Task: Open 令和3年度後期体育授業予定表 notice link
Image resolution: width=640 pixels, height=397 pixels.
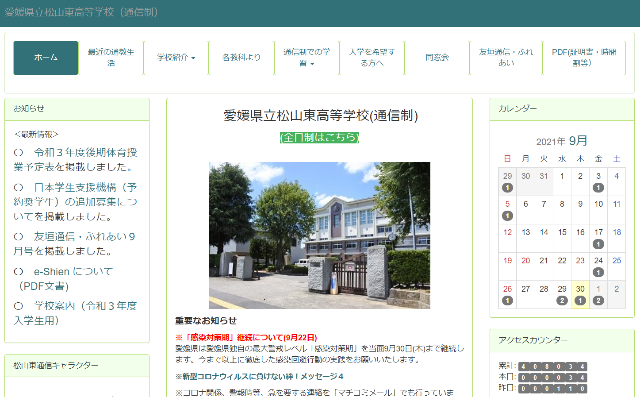Action: (76, 160)
